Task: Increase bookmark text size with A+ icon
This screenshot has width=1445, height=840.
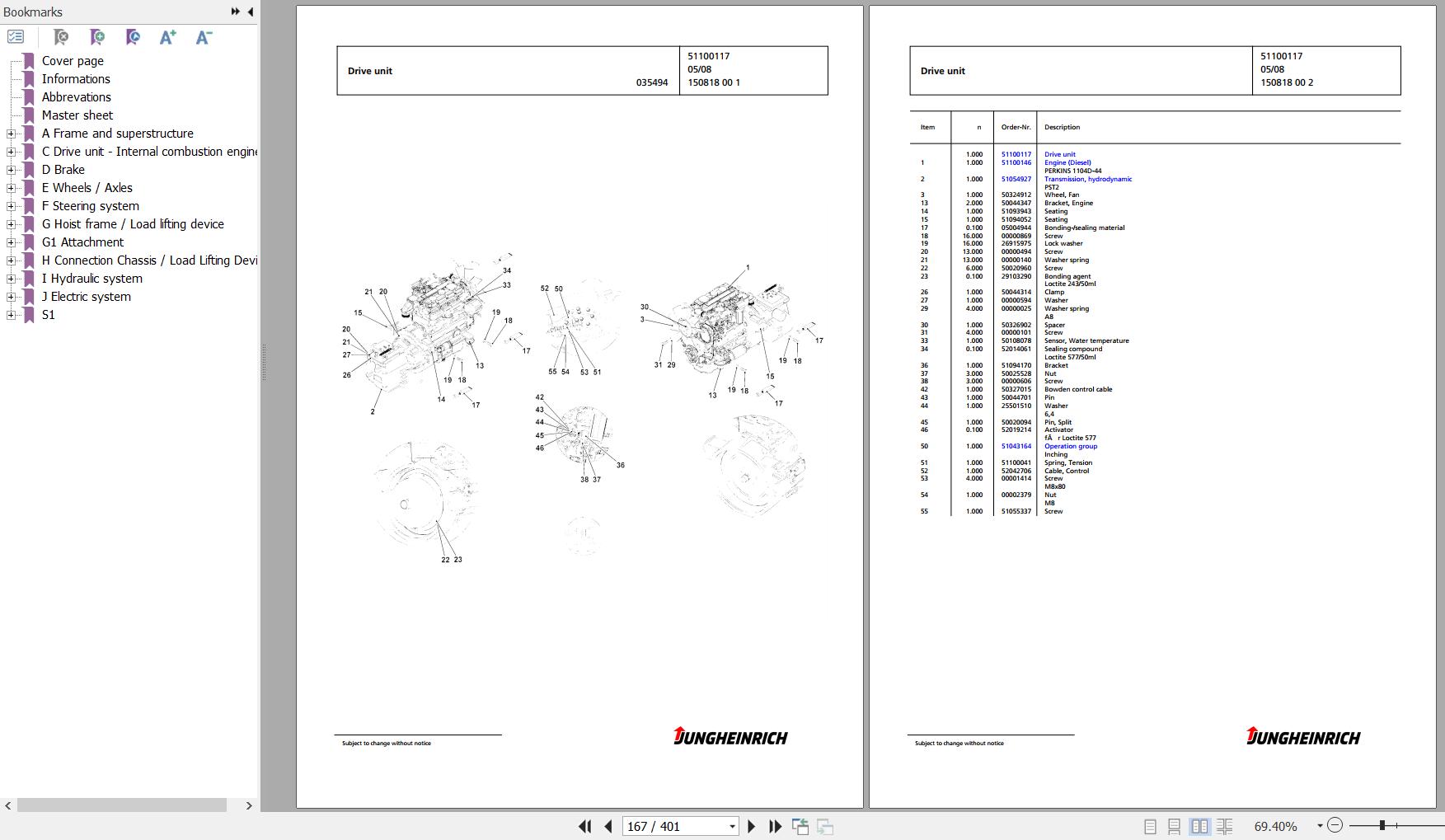Action: pyautogui.click(x=168, y=37)
